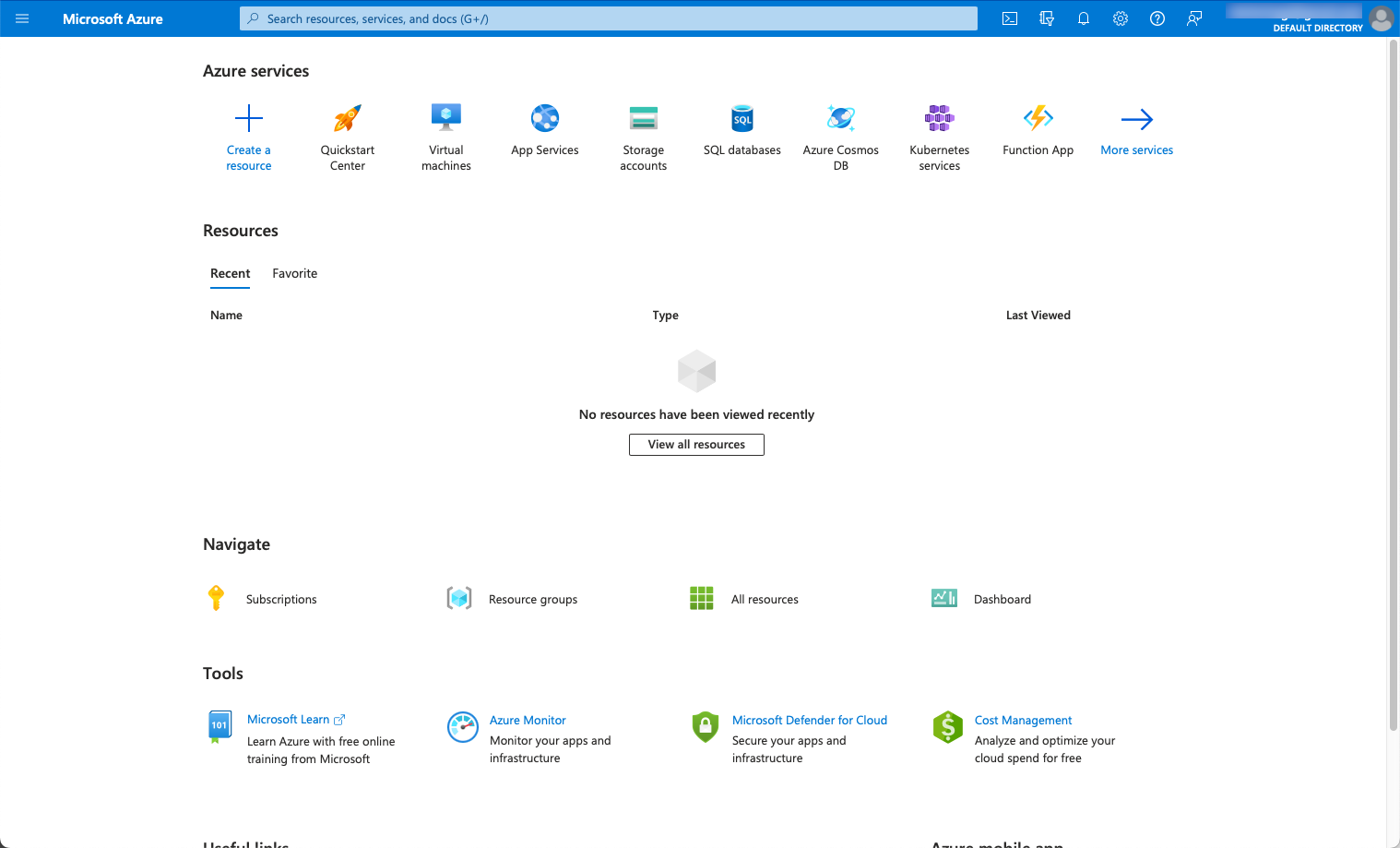
Task: Open the notifications bell
Action: pos(1084,18)
